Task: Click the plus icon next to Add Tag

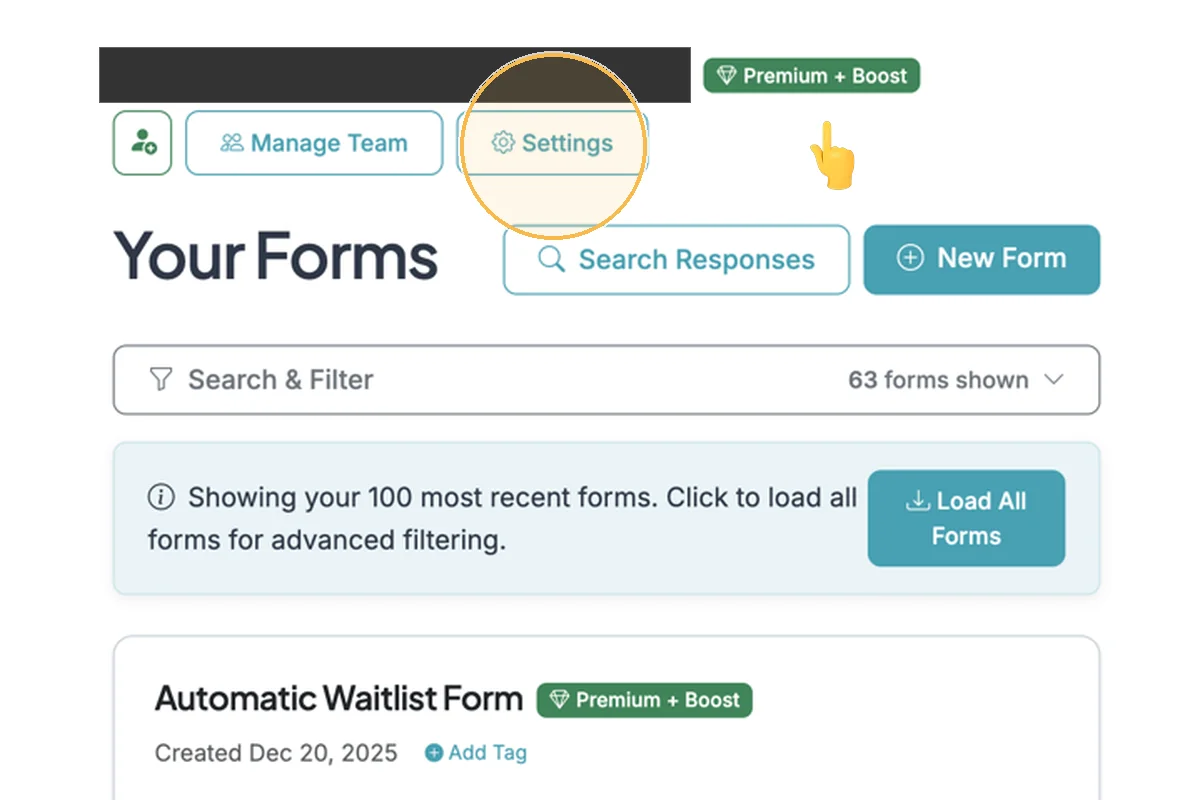Action: click(434, 753)
